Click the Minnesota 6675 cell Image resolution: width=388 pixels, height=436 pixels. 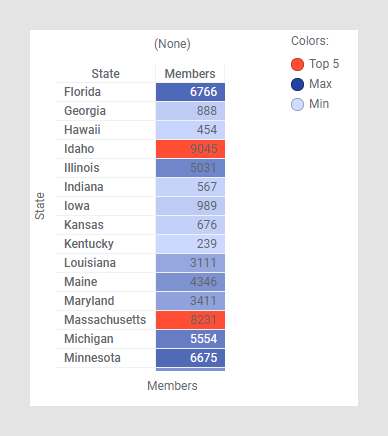pos(190,358)
